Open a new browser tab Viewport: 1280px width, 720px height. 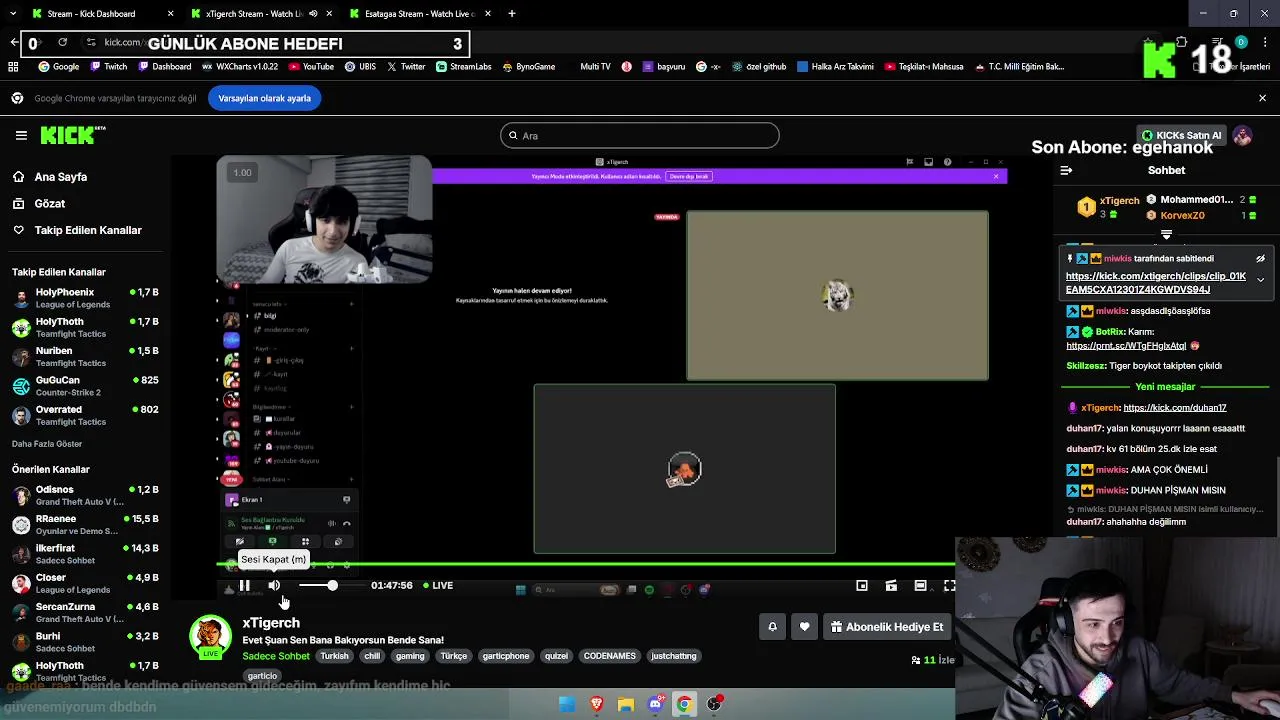pyautogui.click(x=512, y=14)
